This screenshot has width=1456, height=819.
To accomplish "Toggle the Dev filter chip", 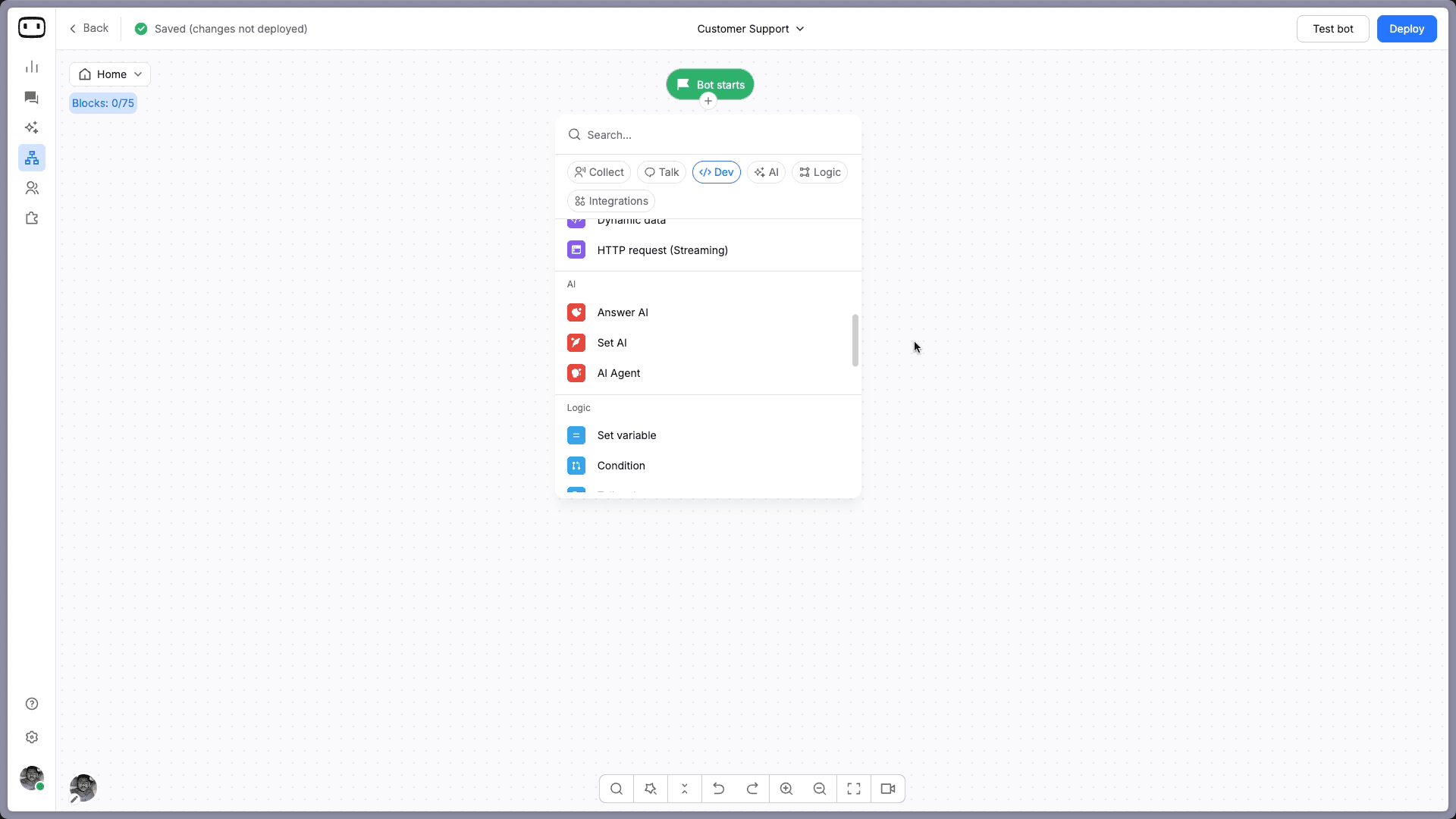I will (716, 172).
